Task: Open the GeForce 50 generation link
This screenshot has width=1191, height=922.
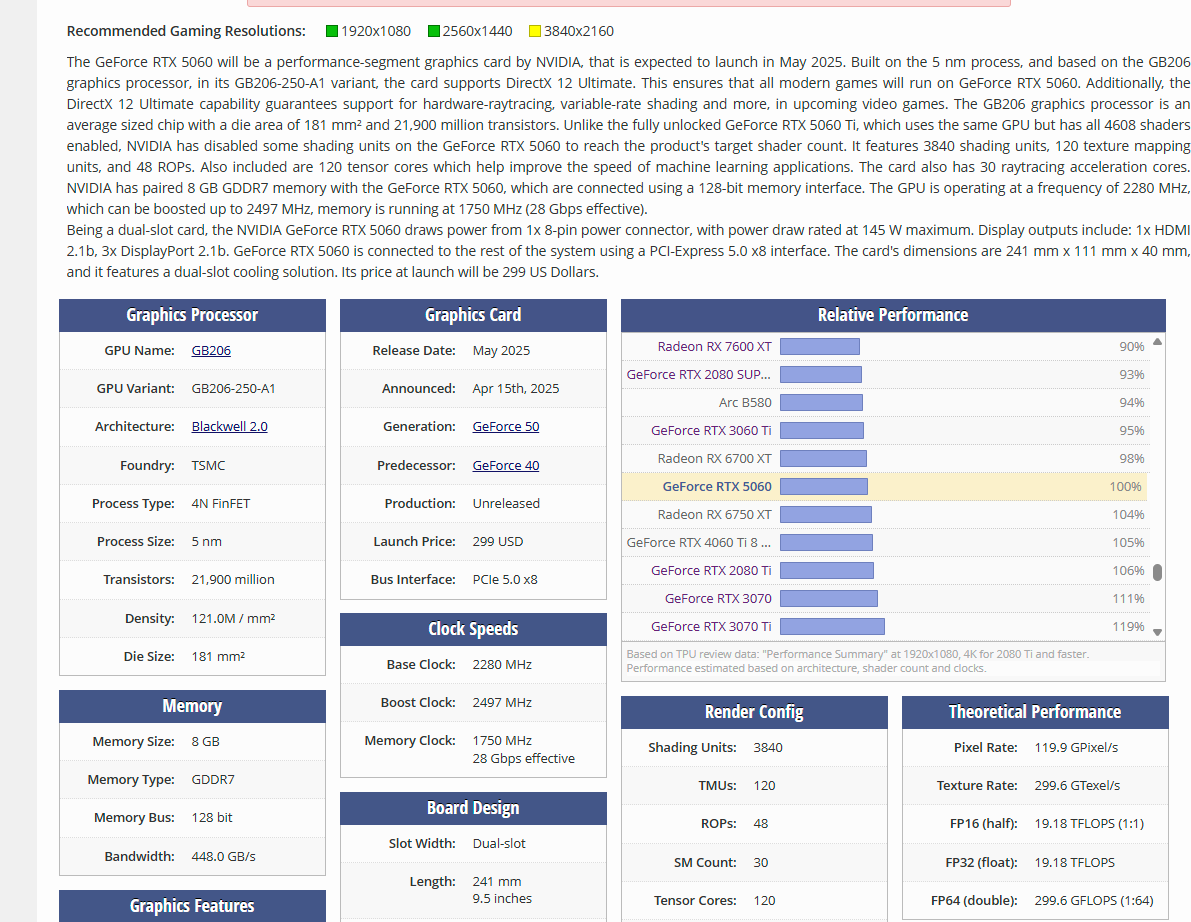Action: [506, 426]
